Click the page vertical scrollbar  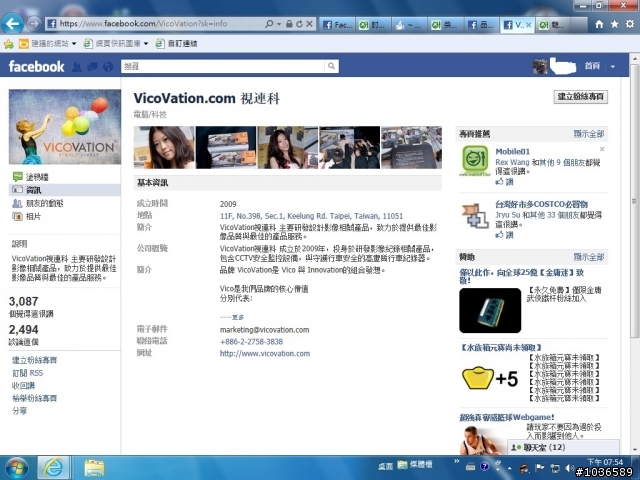click(x=634, y=200)
